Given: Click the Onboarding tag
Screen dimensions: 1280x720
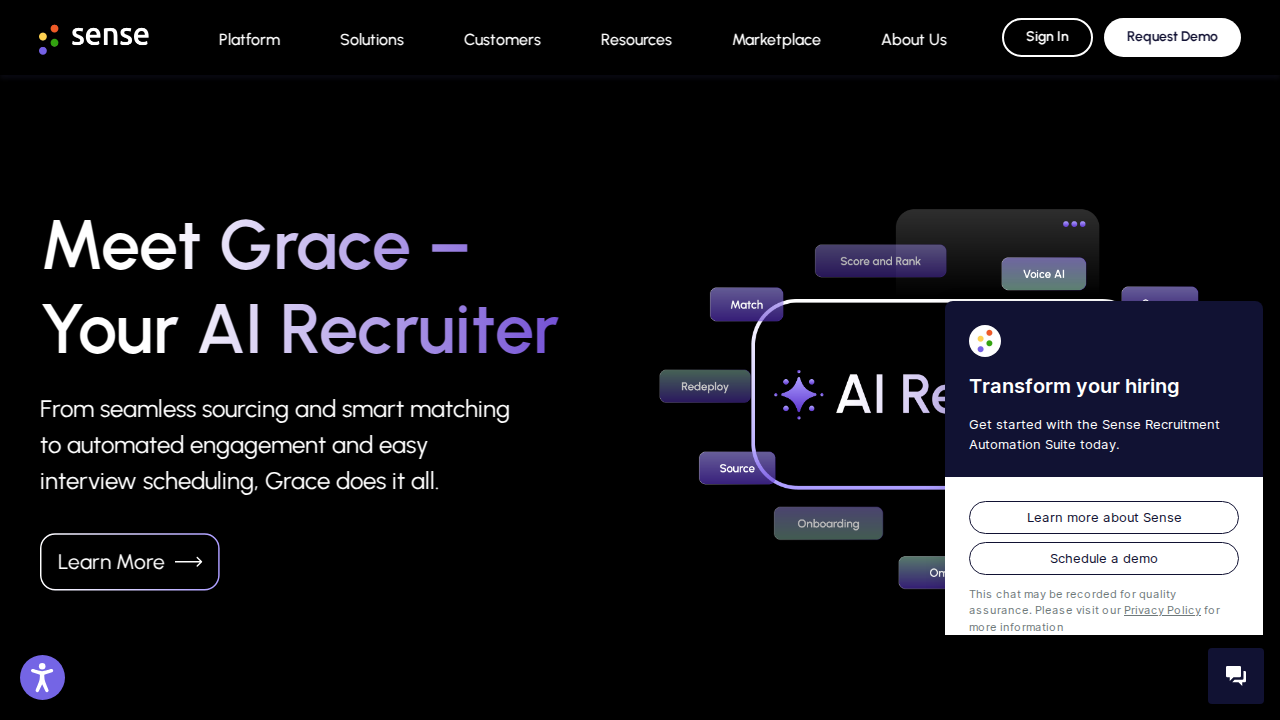Looking at the screenshot, I should pyautogui.click(x=828, y=523).
